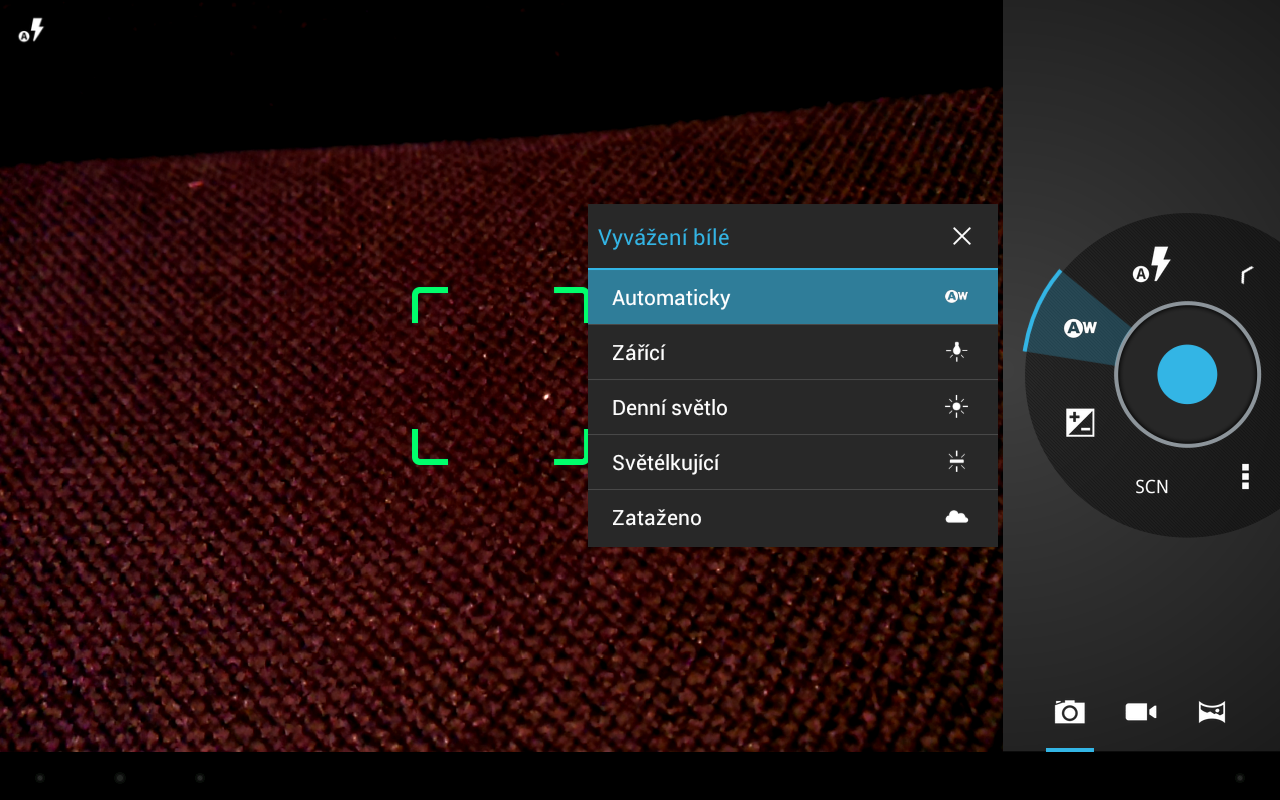Screen dimensions: 1280x800
Task: Tap the white balance AW dial icon
Action: click(1080, 328)
